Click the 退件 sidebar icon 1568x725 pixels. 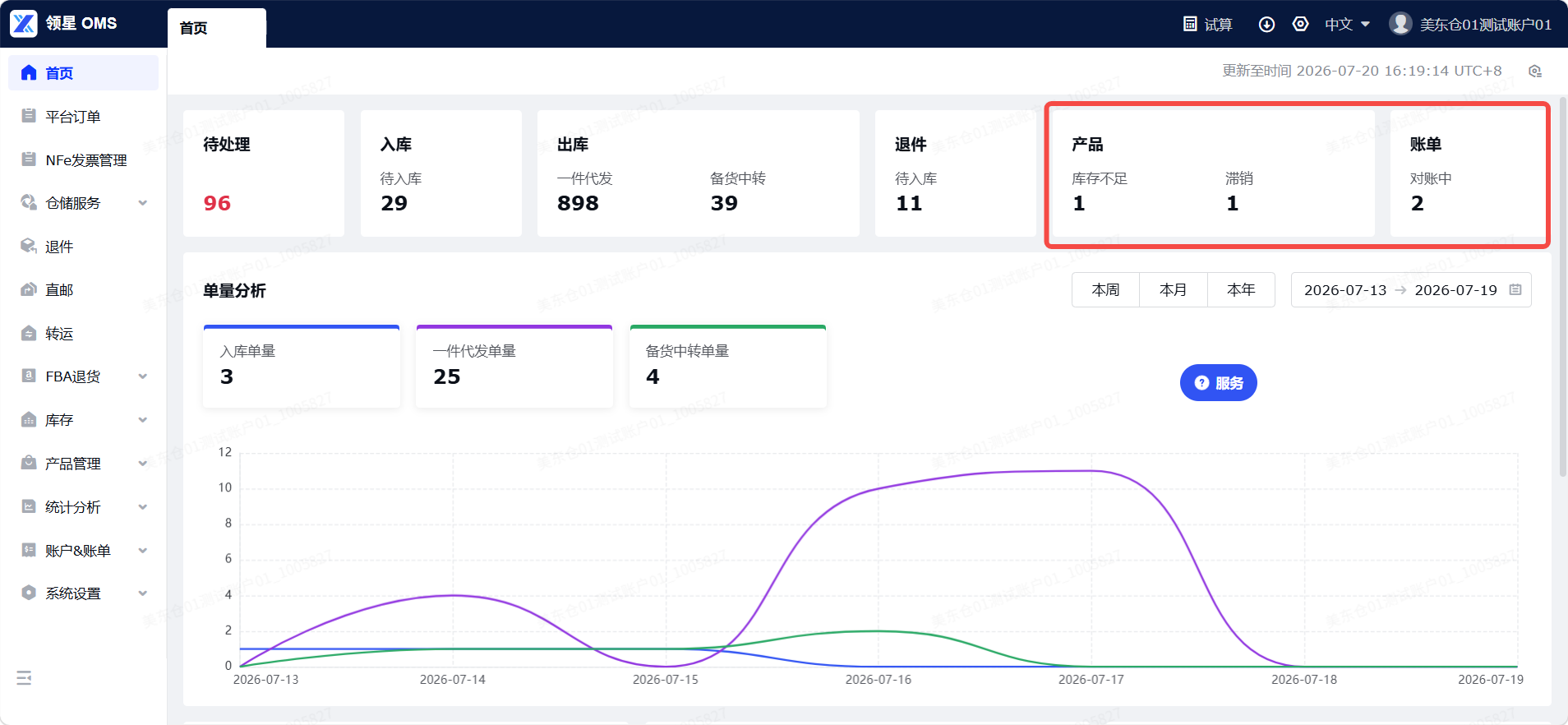click(29, 246)
